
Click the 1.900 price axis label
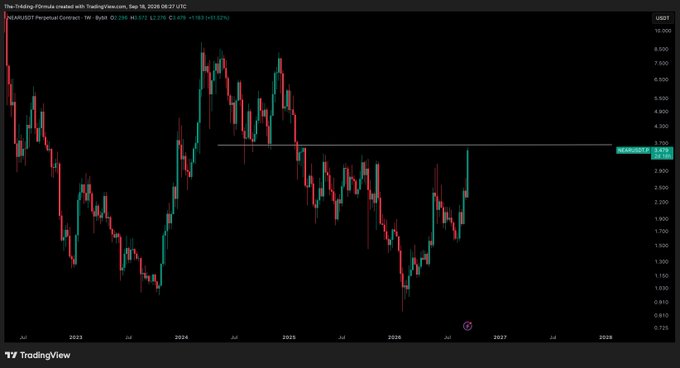point(661,219)
